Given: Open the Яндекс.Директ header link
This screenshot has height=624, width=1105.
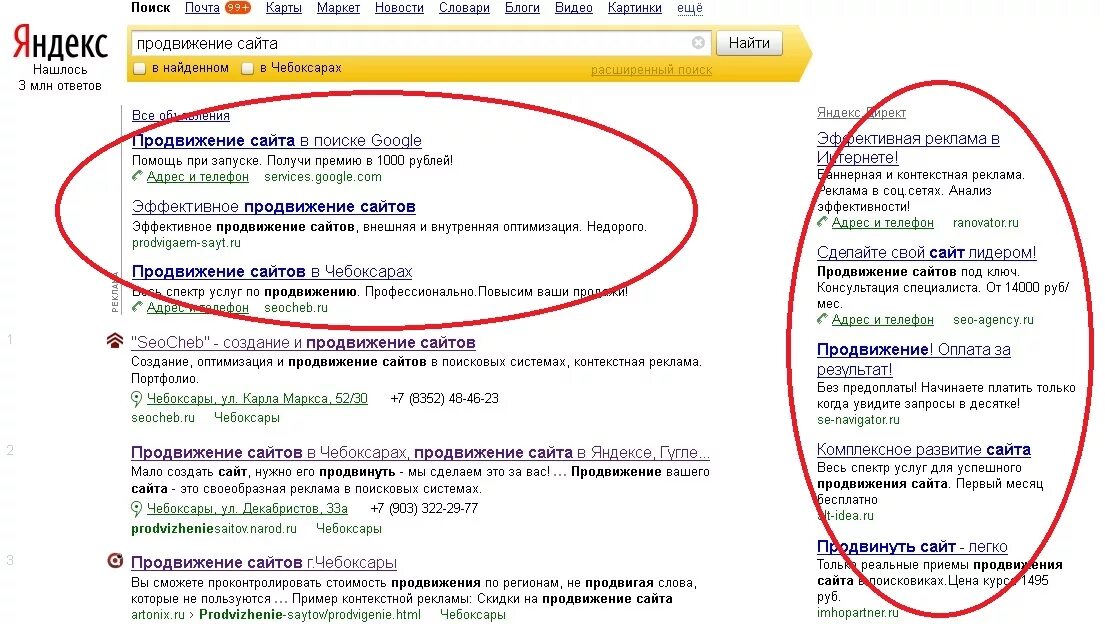Looking at the screenshot, I should [861, 112].
